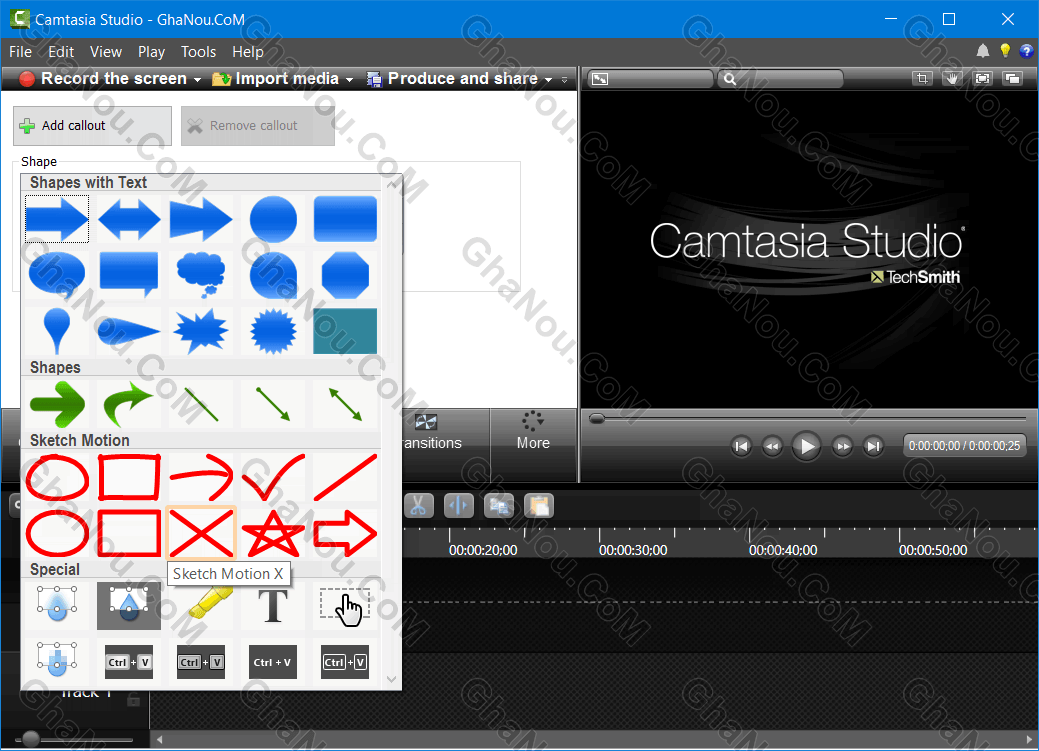Open the More tab button

(533, 432)
